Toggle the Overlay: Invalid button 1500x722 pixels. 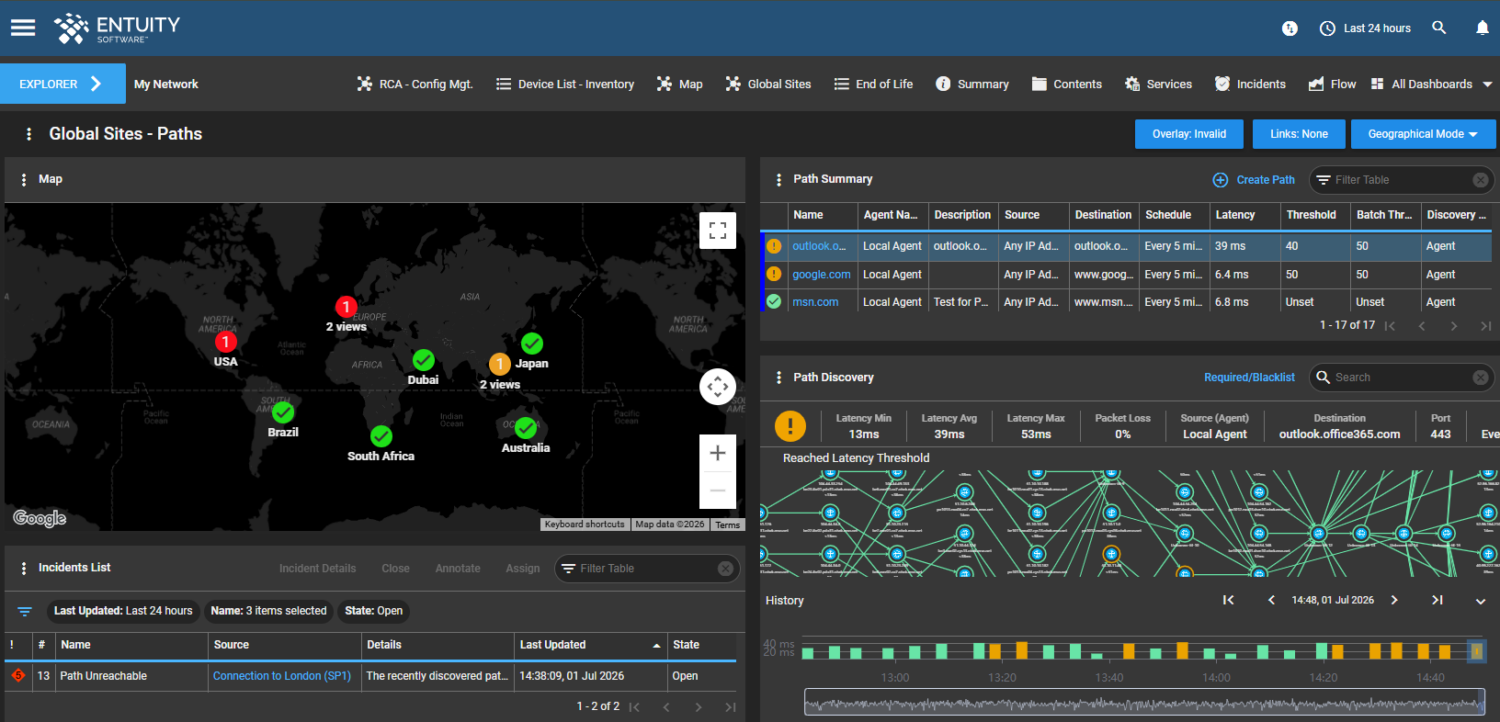pos(1189,134)
